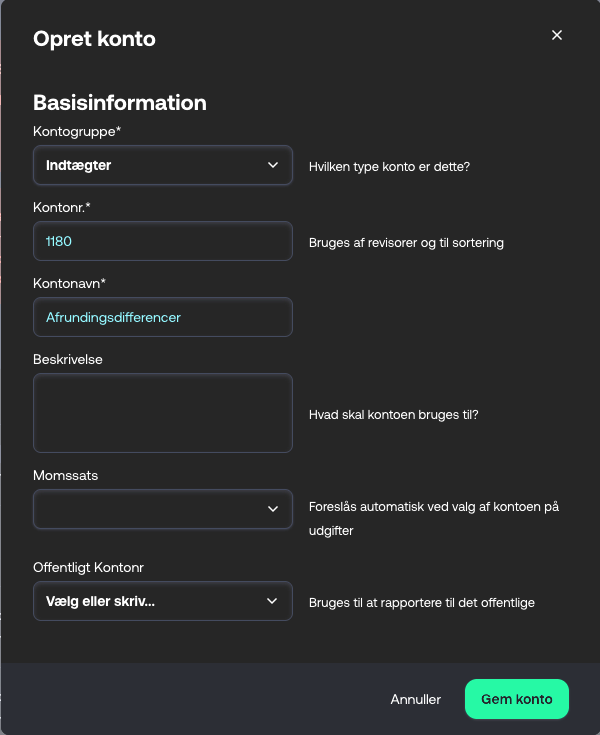Screen dimensions: 600x735
Task: Click the 'Hvilken type konto er dette?' hint
Action: point(389,166)
